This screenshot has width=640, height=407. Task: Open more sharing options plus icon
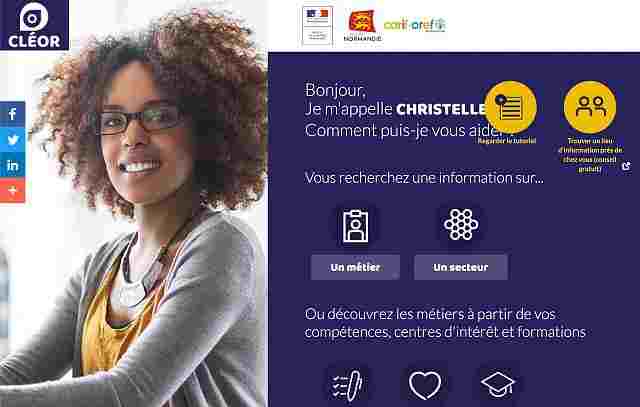[x=12, y=190]
